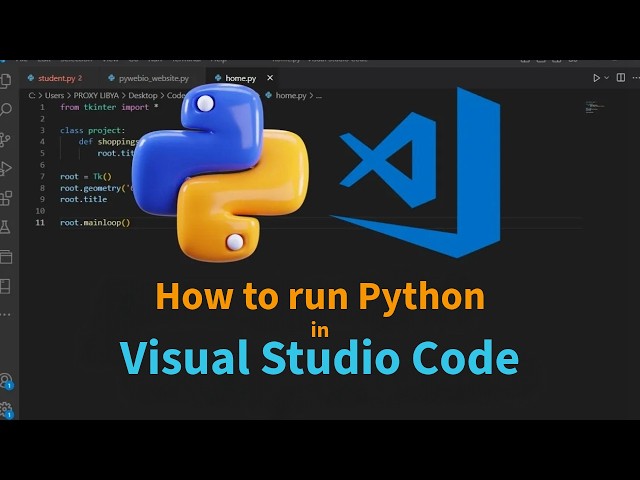Click the Users breadcrumb segment
Screen dimensions: 640x480
click(54, 96)
